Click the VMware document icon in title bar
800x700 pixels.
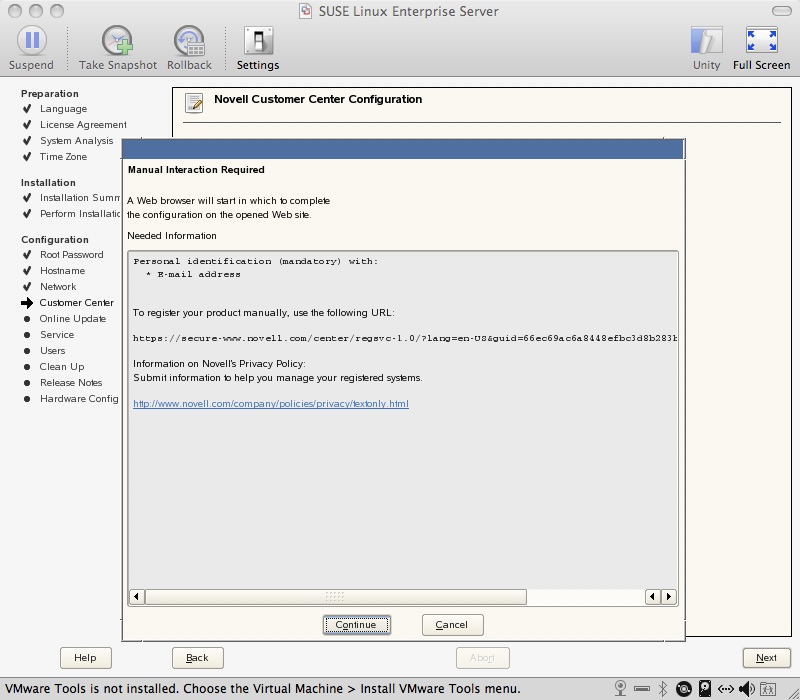click(305, 11)
